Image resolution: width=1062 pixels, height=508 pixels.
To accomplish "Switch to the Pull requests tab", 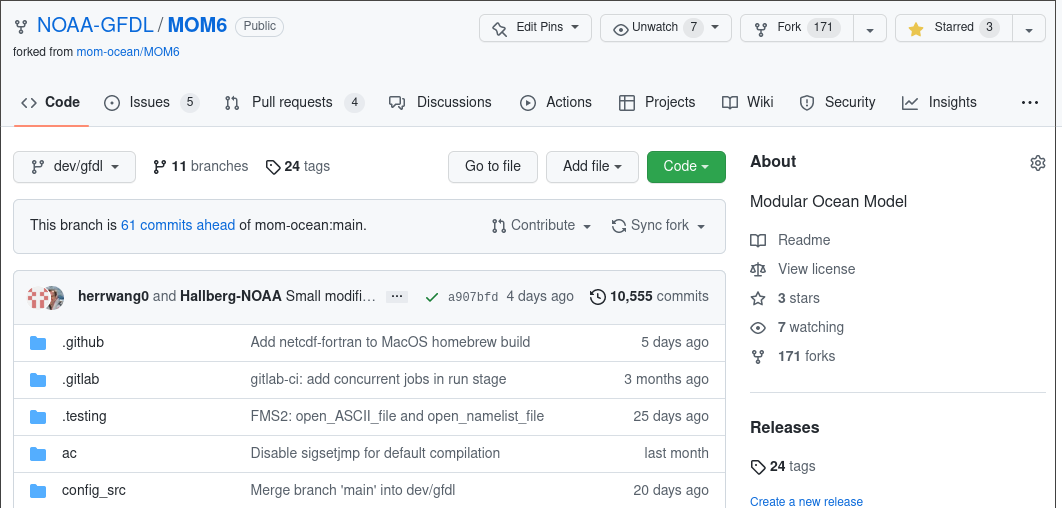I will [293, 102].
